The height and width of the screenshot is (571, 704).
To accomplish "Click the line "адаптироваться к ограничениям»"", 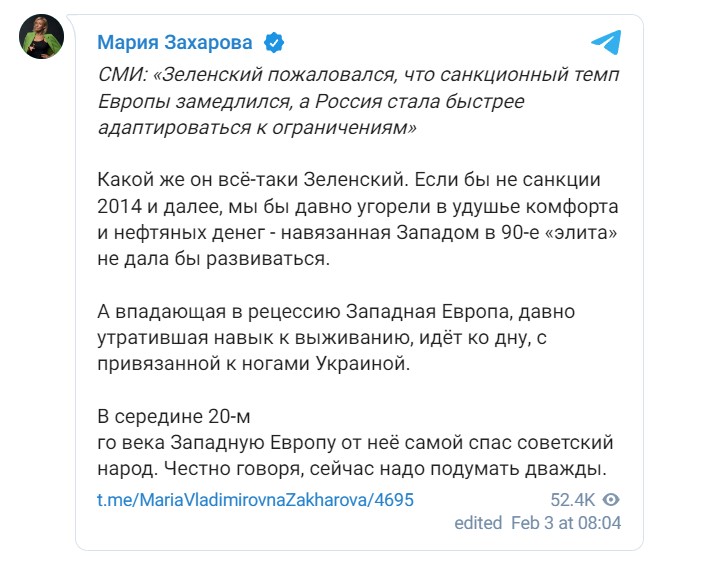I will [x=257, y=129].
